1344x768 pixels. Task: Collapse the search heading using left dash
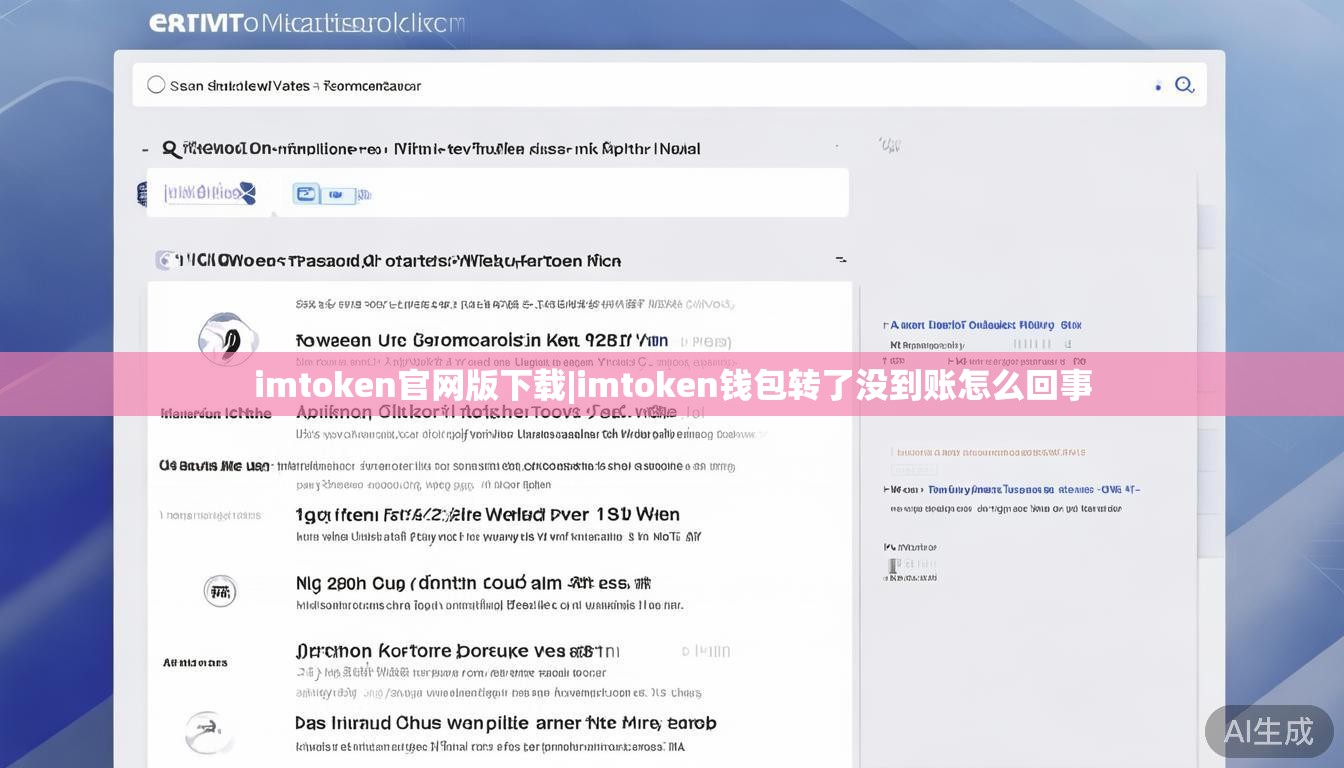point(145,150)
